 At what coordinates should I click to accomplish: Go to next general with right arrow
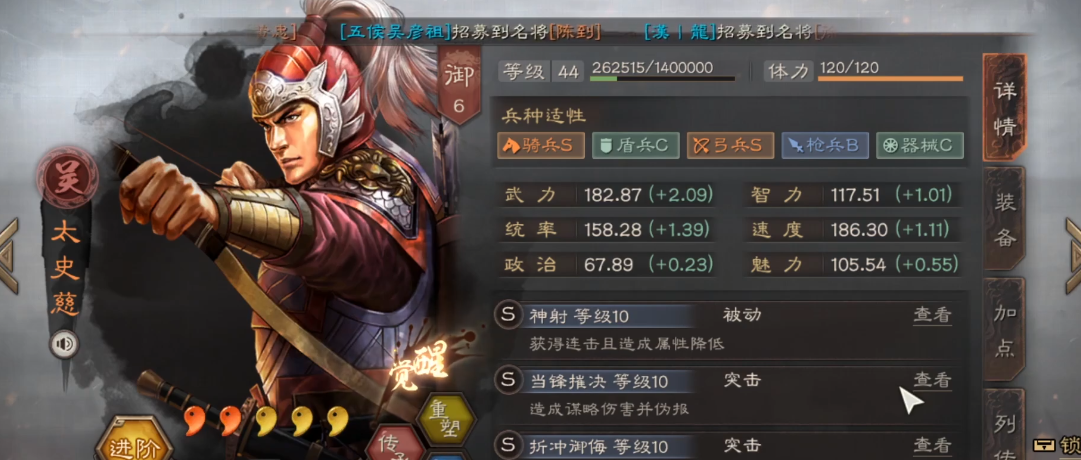coord(1072,257)
